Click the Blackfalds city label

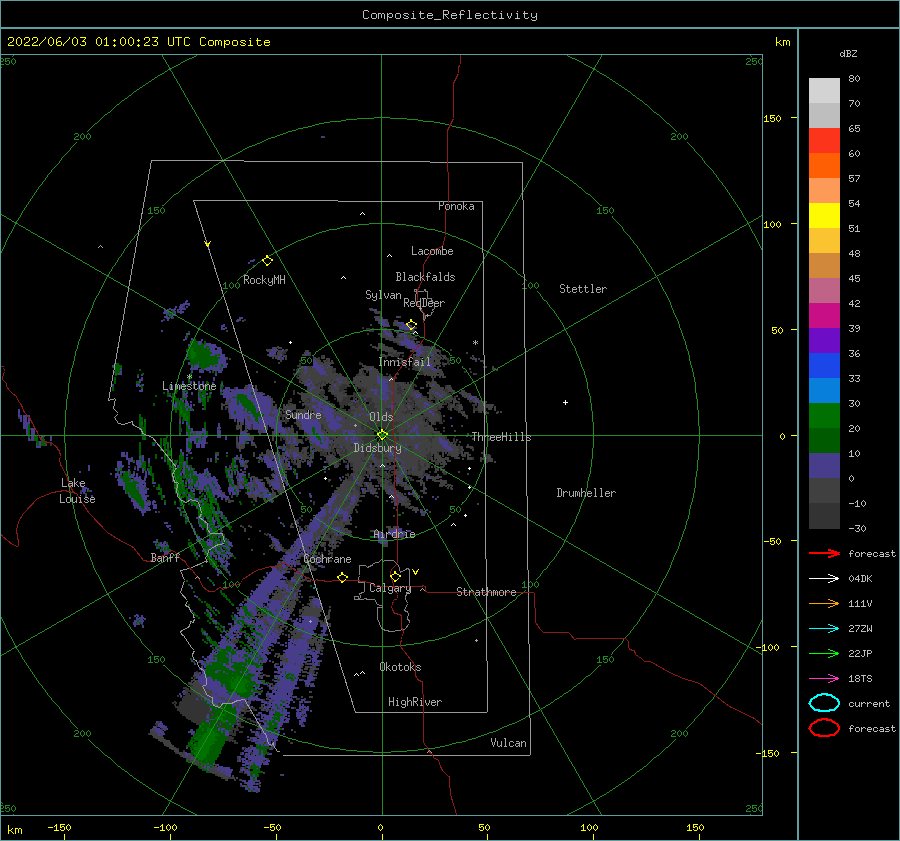click(x=425, y=277)
